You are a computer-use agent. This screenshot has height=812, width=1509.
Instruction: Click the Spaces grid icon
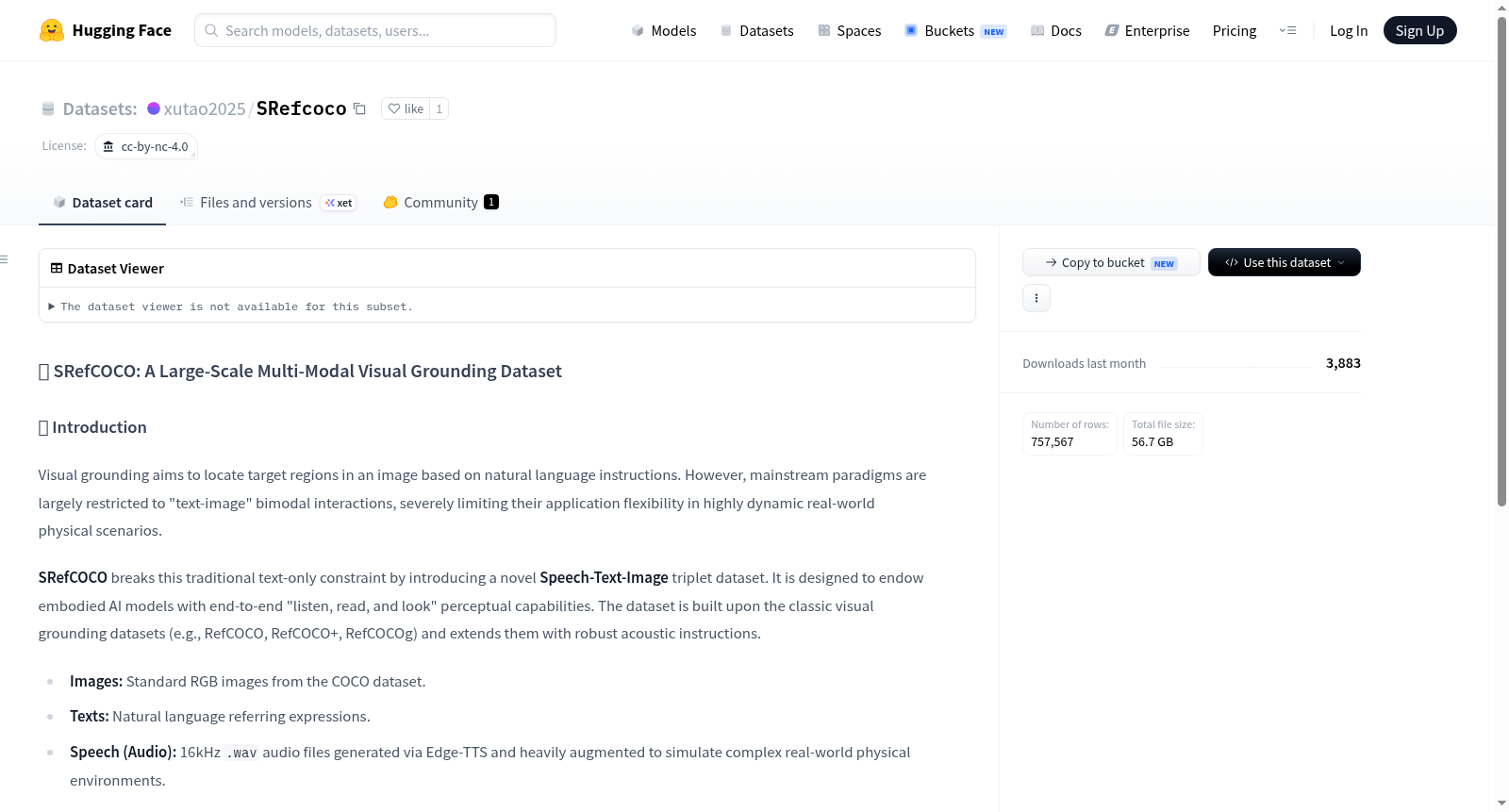pyautogui.click(x=824, y=30)
